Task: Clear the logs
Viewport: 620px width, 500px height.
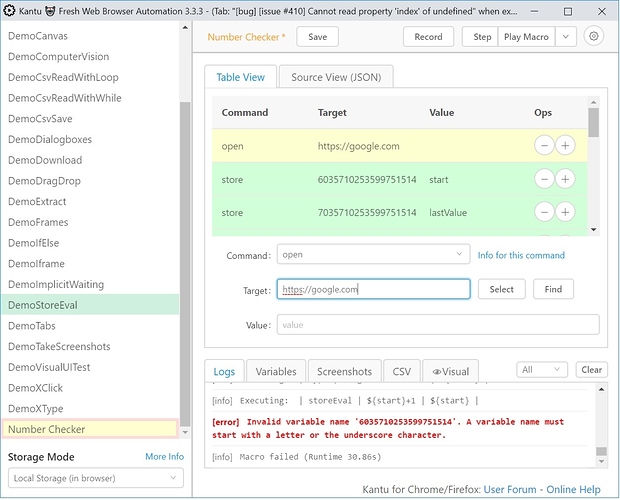Action: pos(592,370)
